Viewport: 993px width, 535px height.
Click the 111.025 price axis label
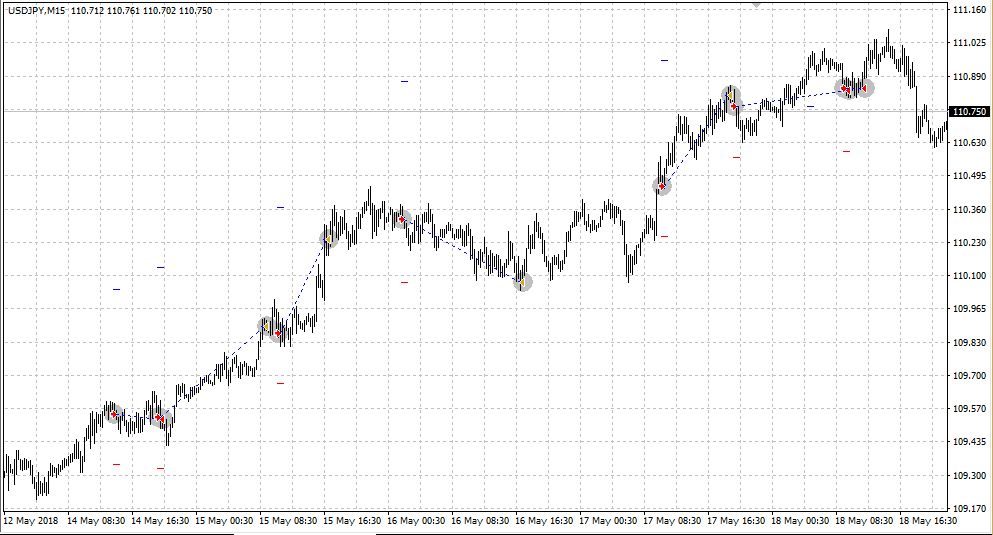[x=969, y=43]
